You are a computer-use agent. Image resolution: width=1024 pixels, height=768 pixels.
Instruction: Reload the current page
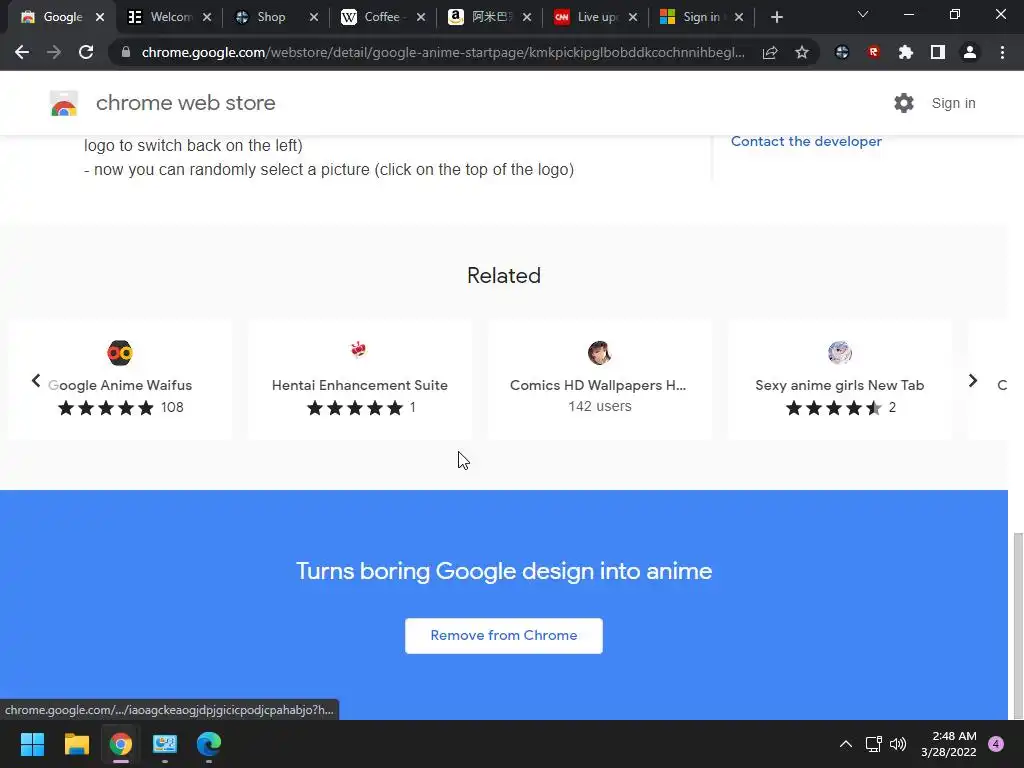point(86,52)
